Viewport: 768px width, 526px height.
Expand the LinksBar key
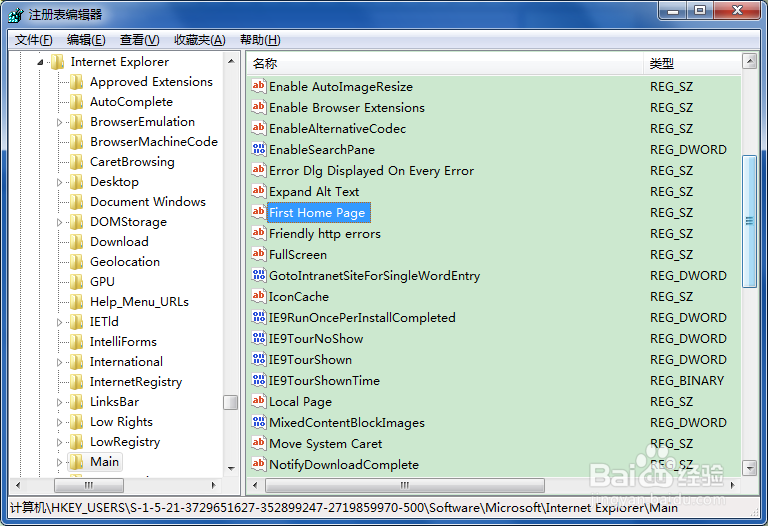[x=59, y=403]
